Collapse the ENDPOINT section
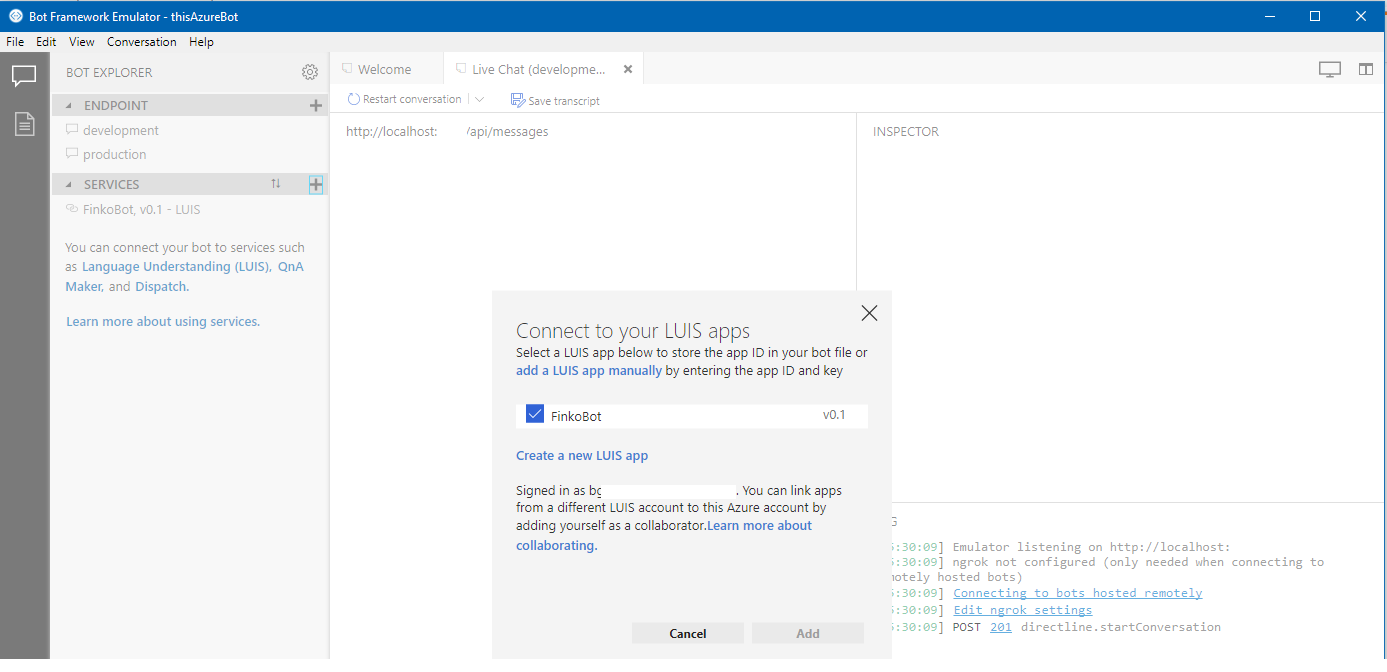Viewport: 1387px width, 672px height. 70,105
